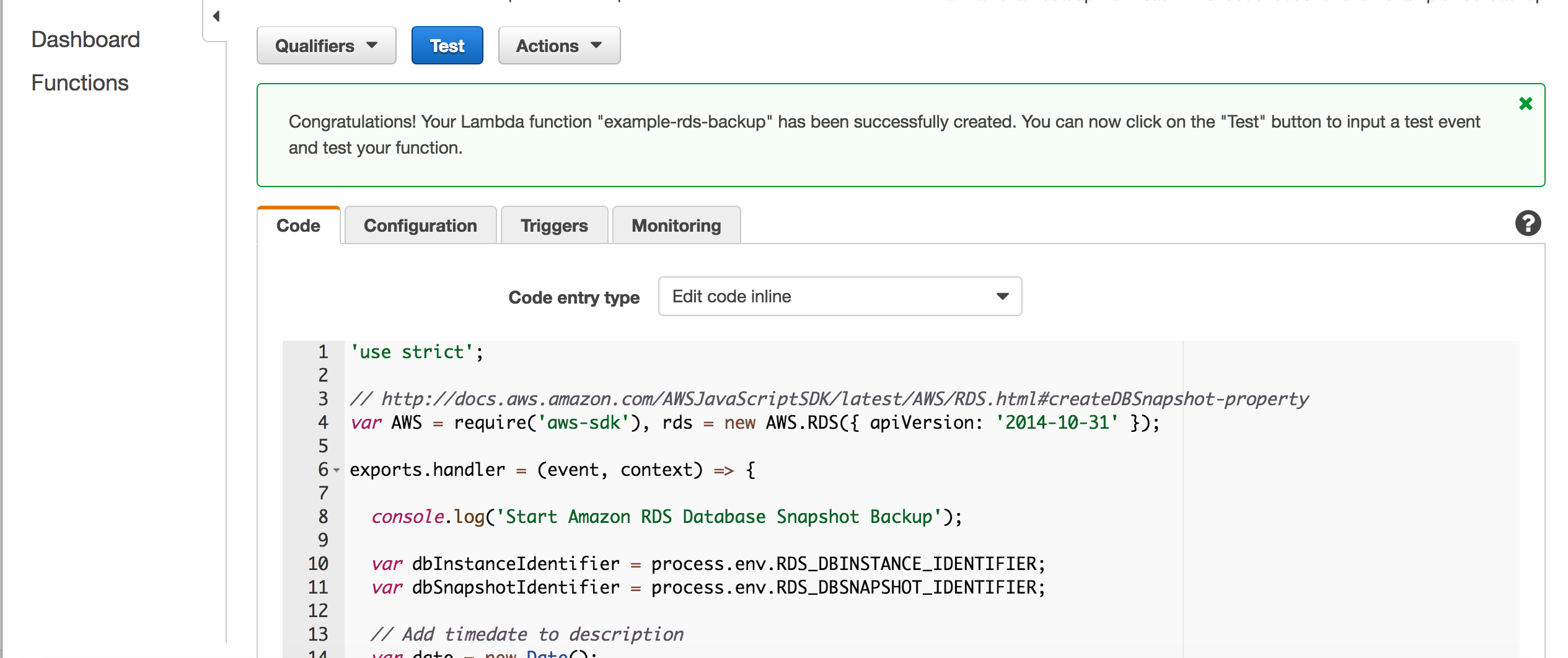1568x658 pixels.
Task: Switch to the Configuration tab
Action: click(420, 226)
